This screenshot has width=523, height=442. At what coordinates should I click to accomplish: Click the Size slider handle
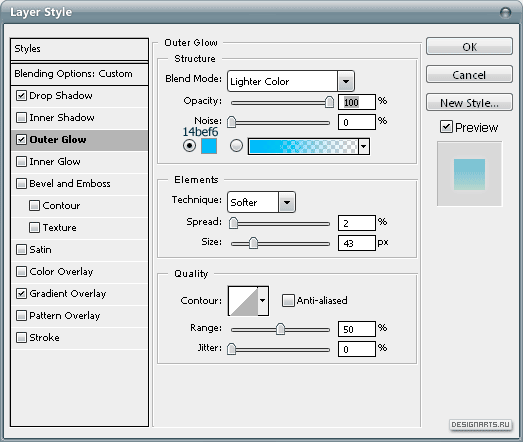253,243
